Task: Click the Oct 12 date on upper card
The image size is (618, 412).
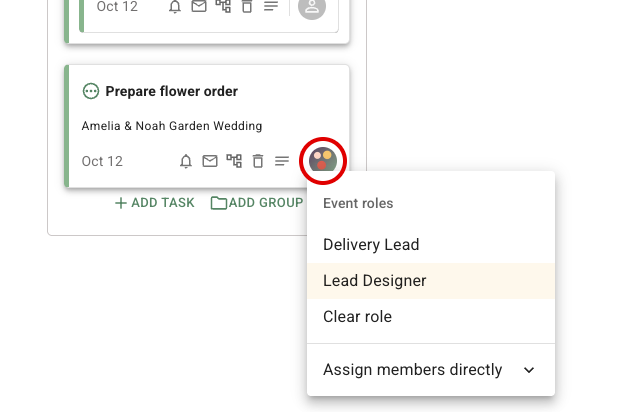Action: click(117, 7)
